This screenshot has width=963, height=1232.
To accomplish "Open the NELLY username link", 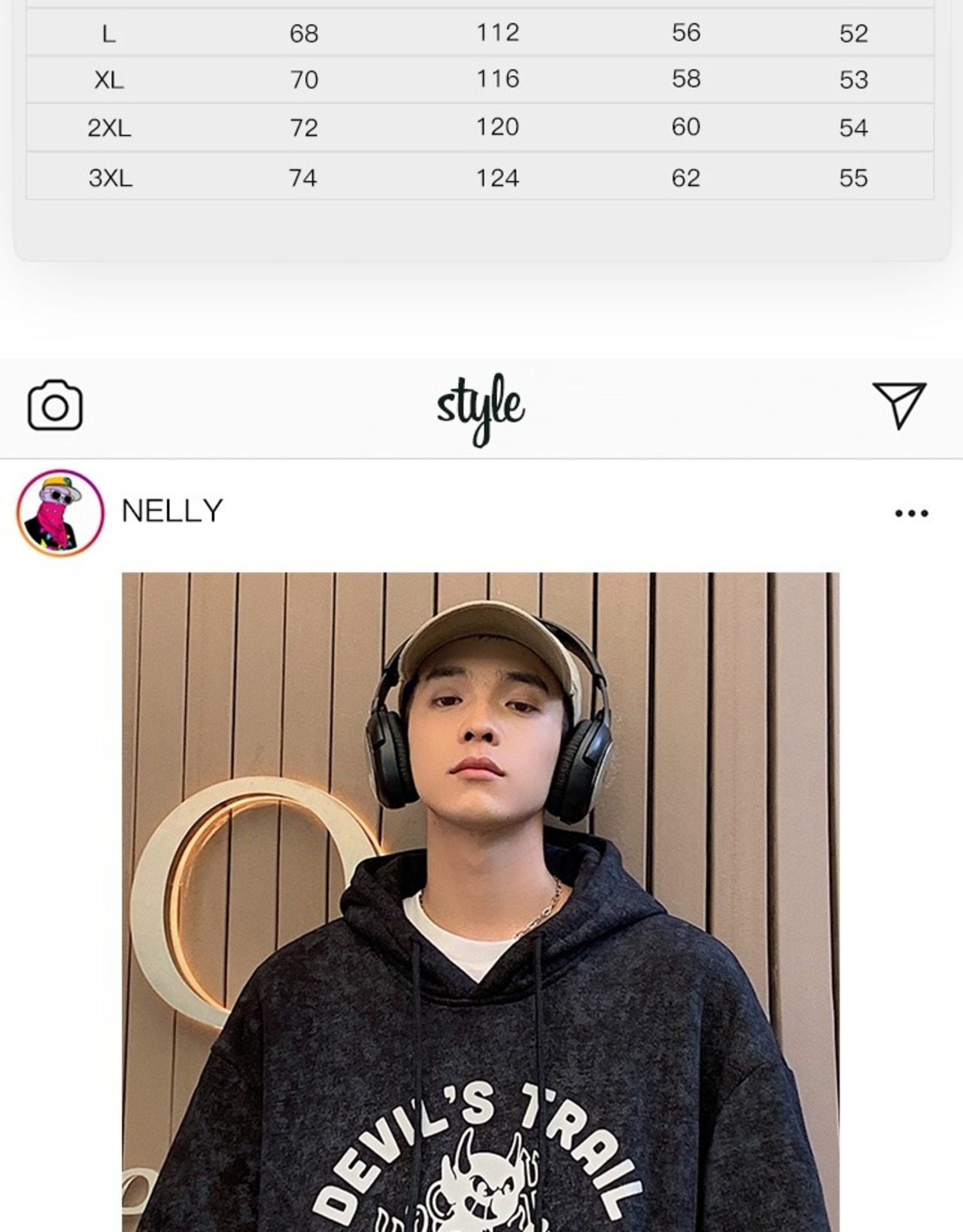I will (172, 511).
